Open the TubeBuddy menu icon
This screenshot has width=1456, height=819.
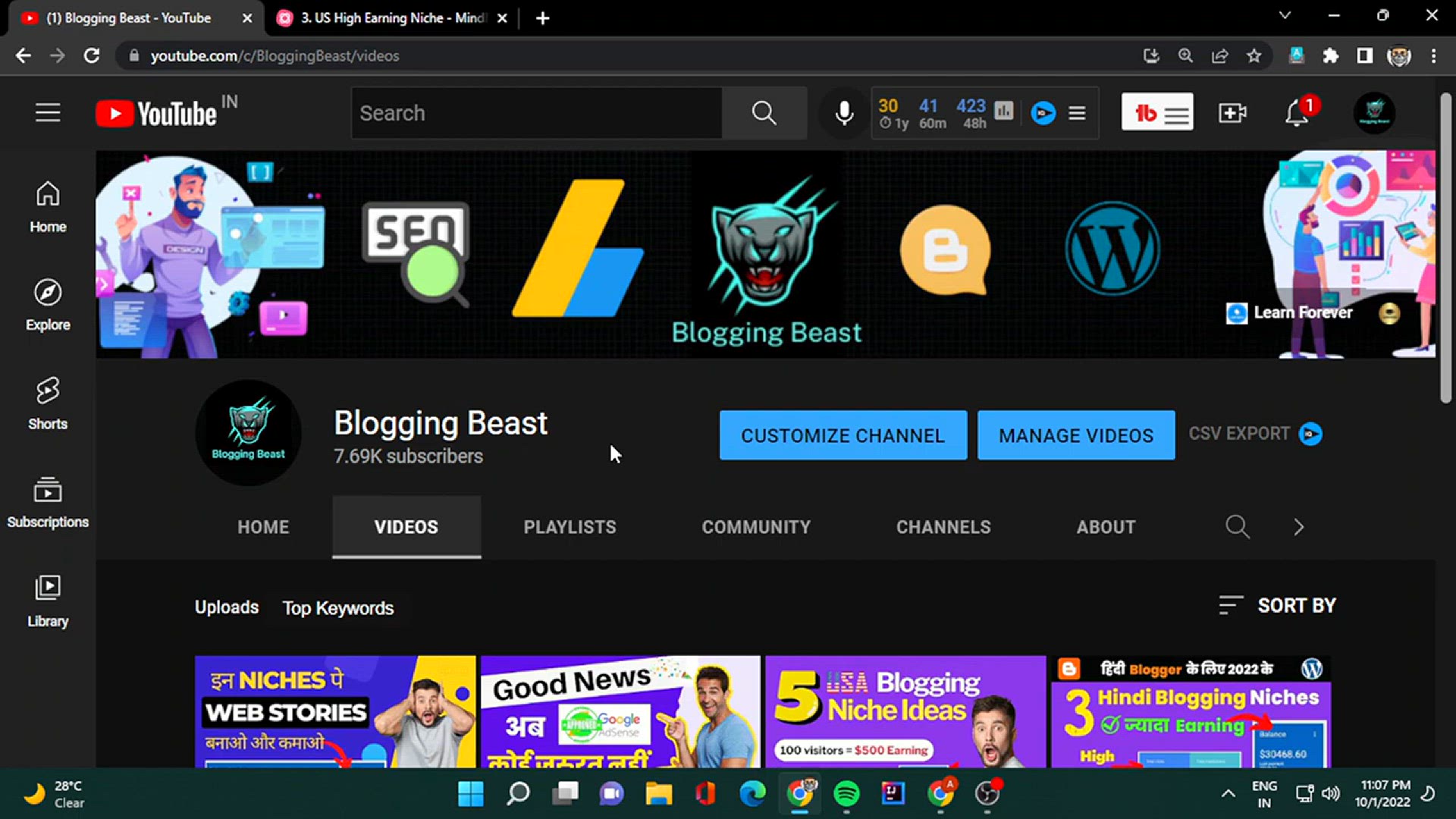[x=1157, y=113]
